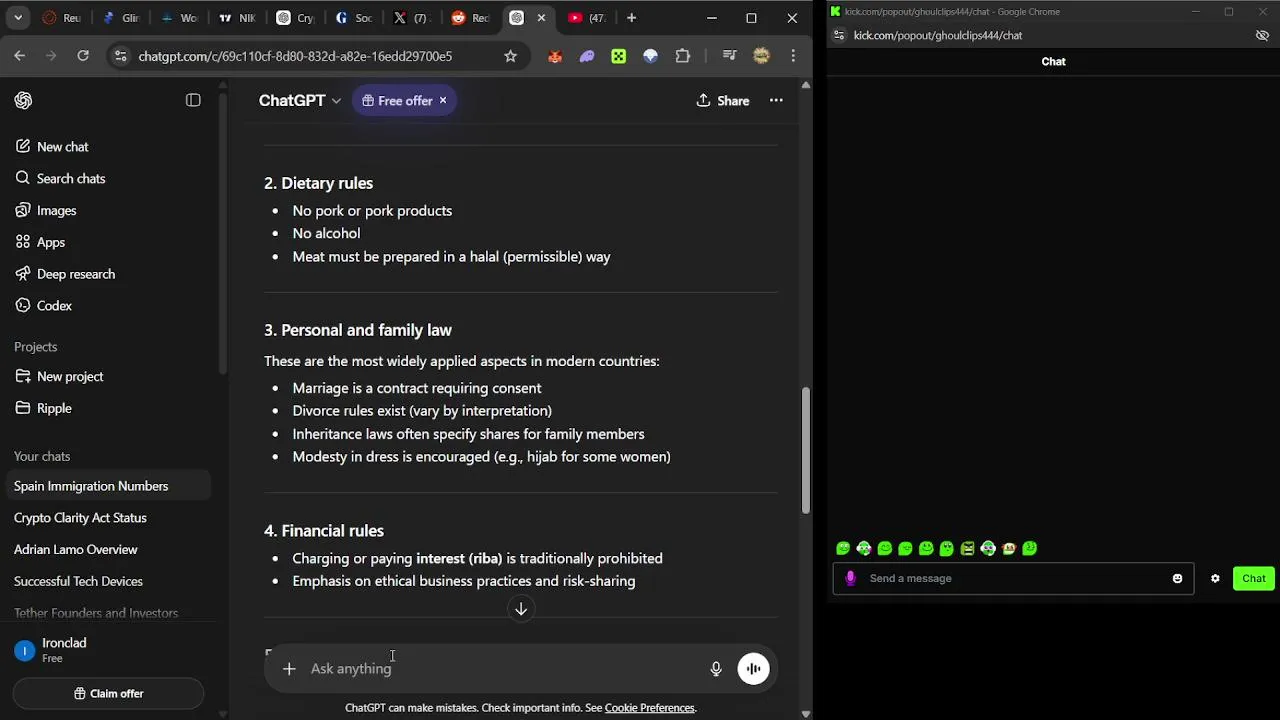Click the ChatGPT logo in sidebar
The height and width of the screenshot is (720, 1280).
point(23,100)
